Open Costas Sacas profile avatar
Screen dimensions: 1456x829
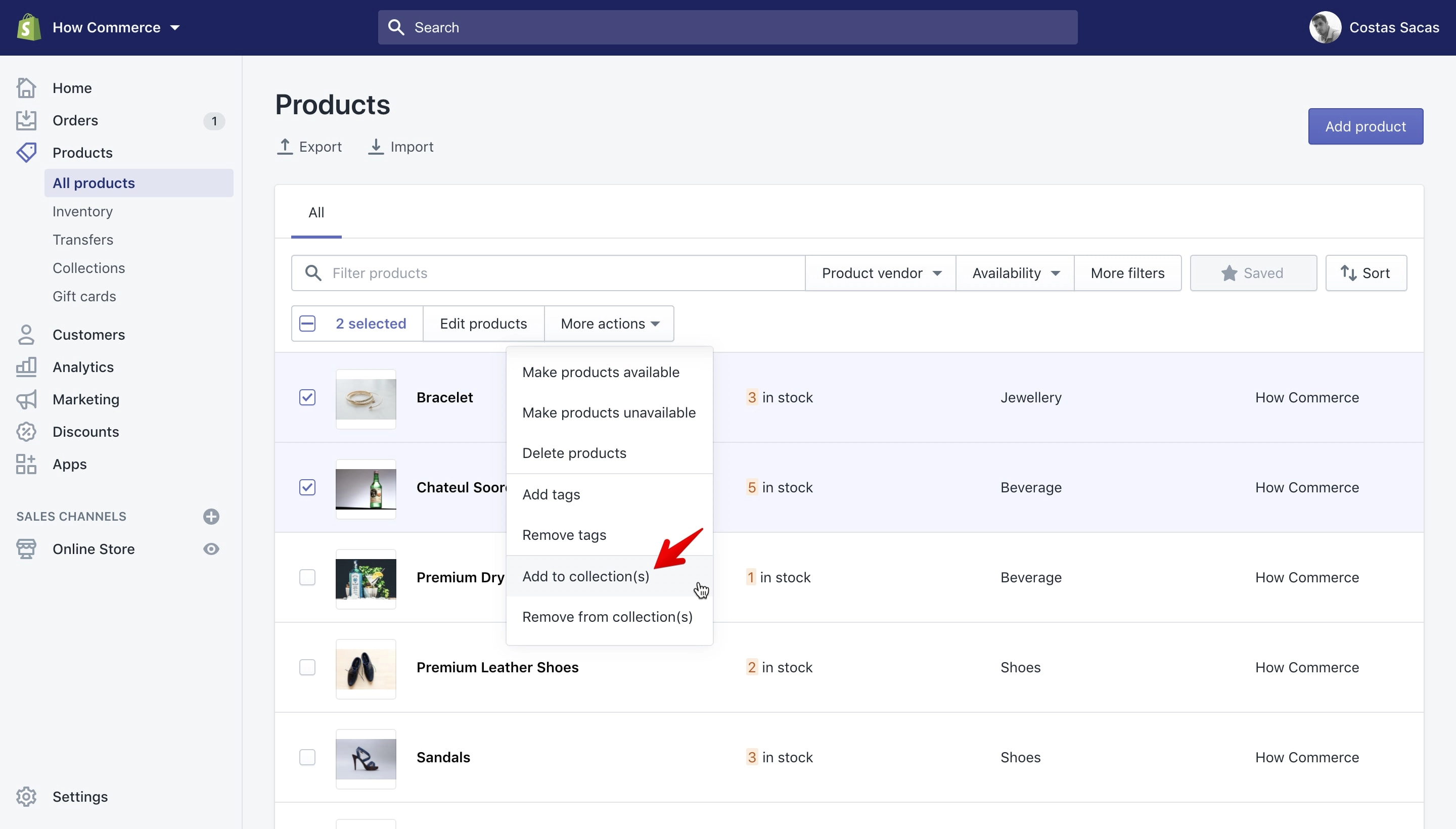1325,27
